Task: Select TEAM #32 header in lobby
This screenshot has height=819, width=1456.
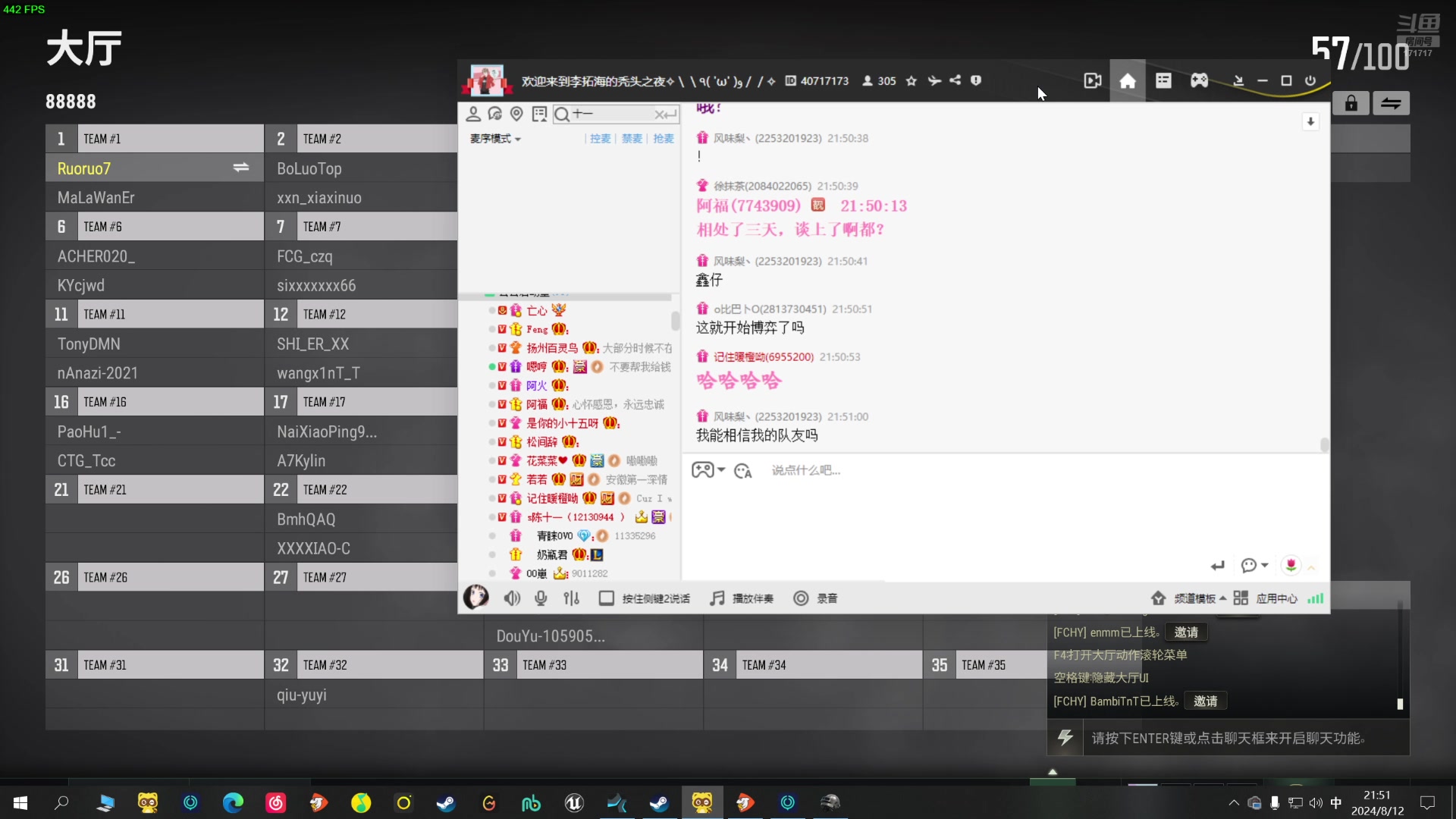Action: point(374,665)
